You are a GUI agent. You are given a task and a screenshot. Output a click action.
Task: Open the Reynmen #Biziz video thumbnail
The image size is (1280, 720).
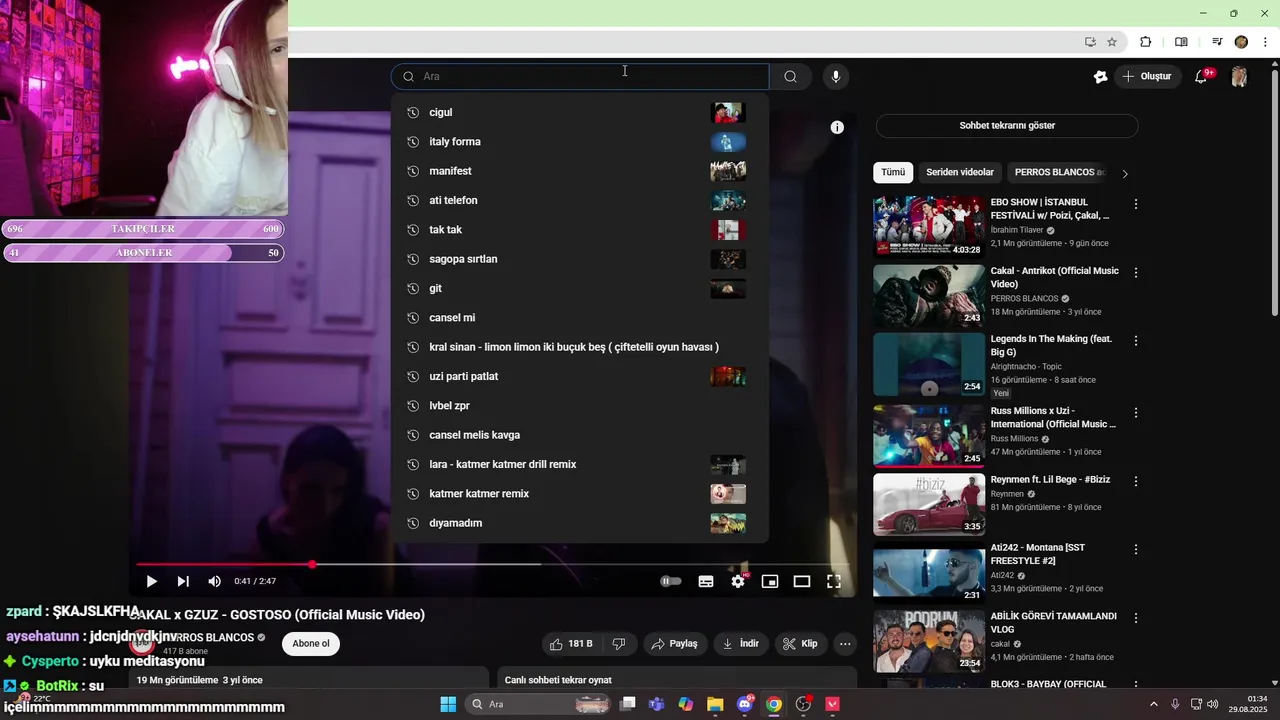pos(929,505)
